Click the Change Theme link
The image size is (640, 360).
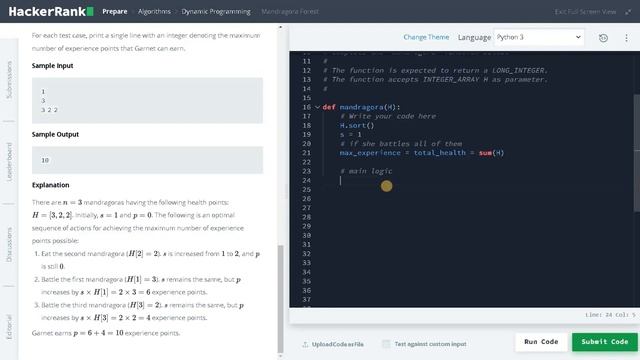click(426, 37)
